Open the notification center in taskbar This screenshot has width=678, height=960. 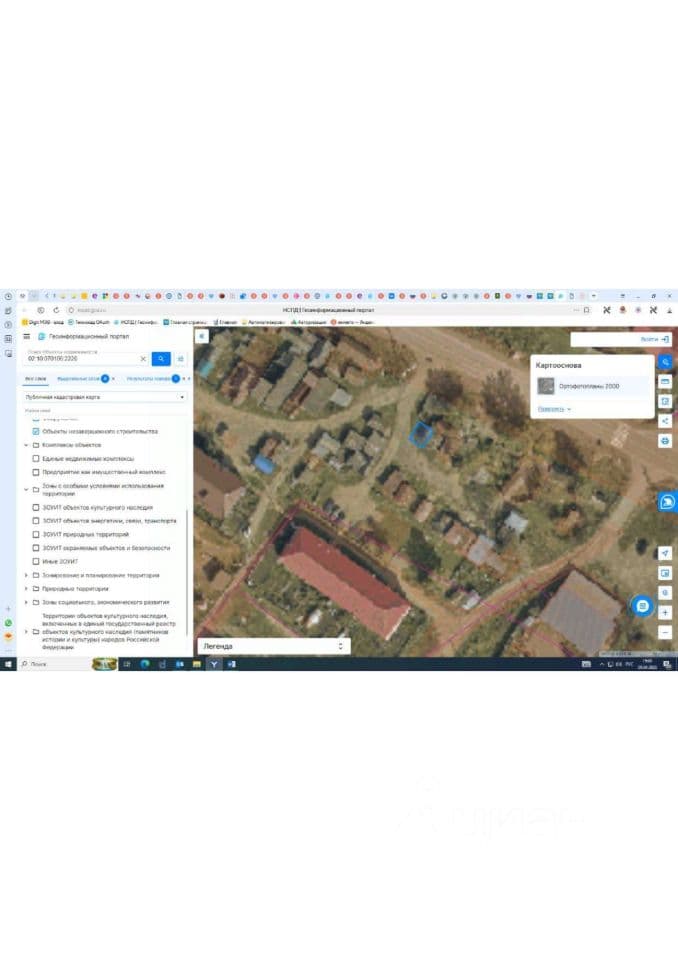pos(667,664)
